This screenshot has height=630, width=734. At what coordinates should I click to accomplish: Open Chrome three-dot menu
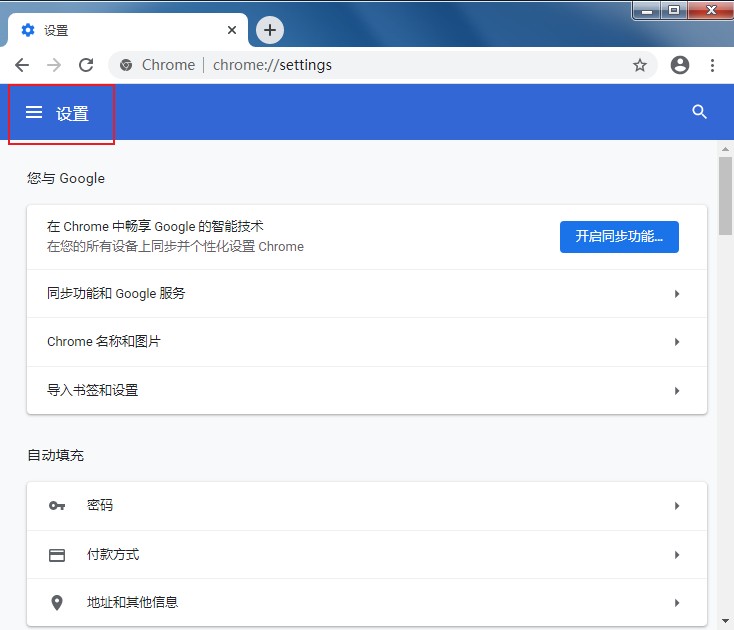[712, 65]
